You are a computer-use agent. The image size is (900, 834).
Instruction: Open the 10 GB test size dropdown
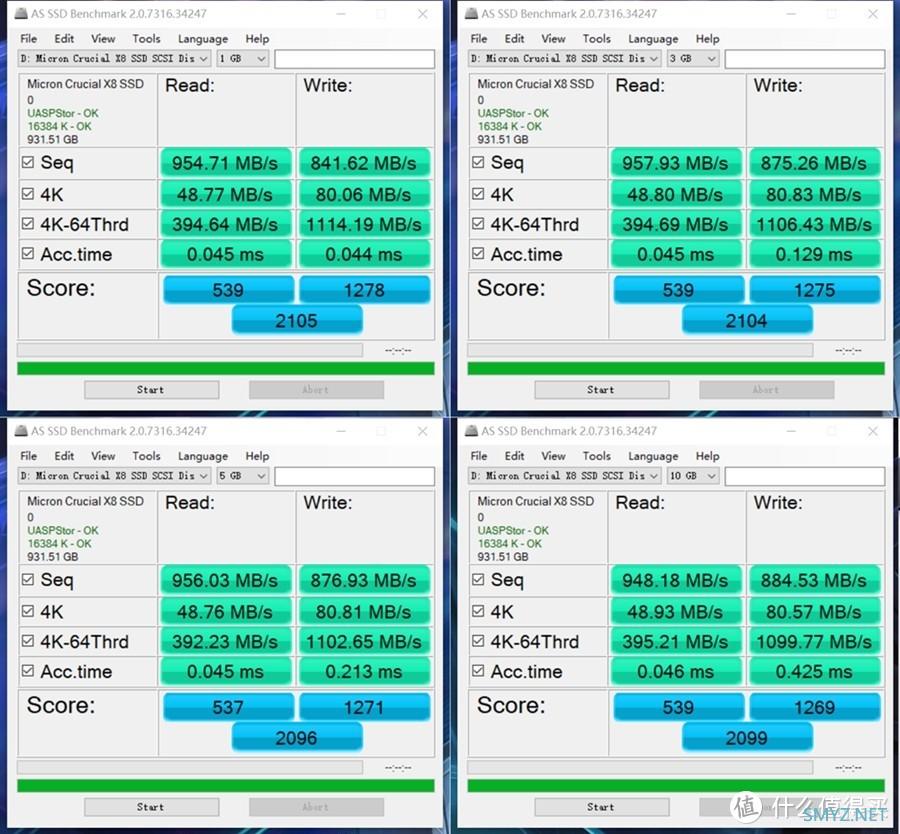693,476
